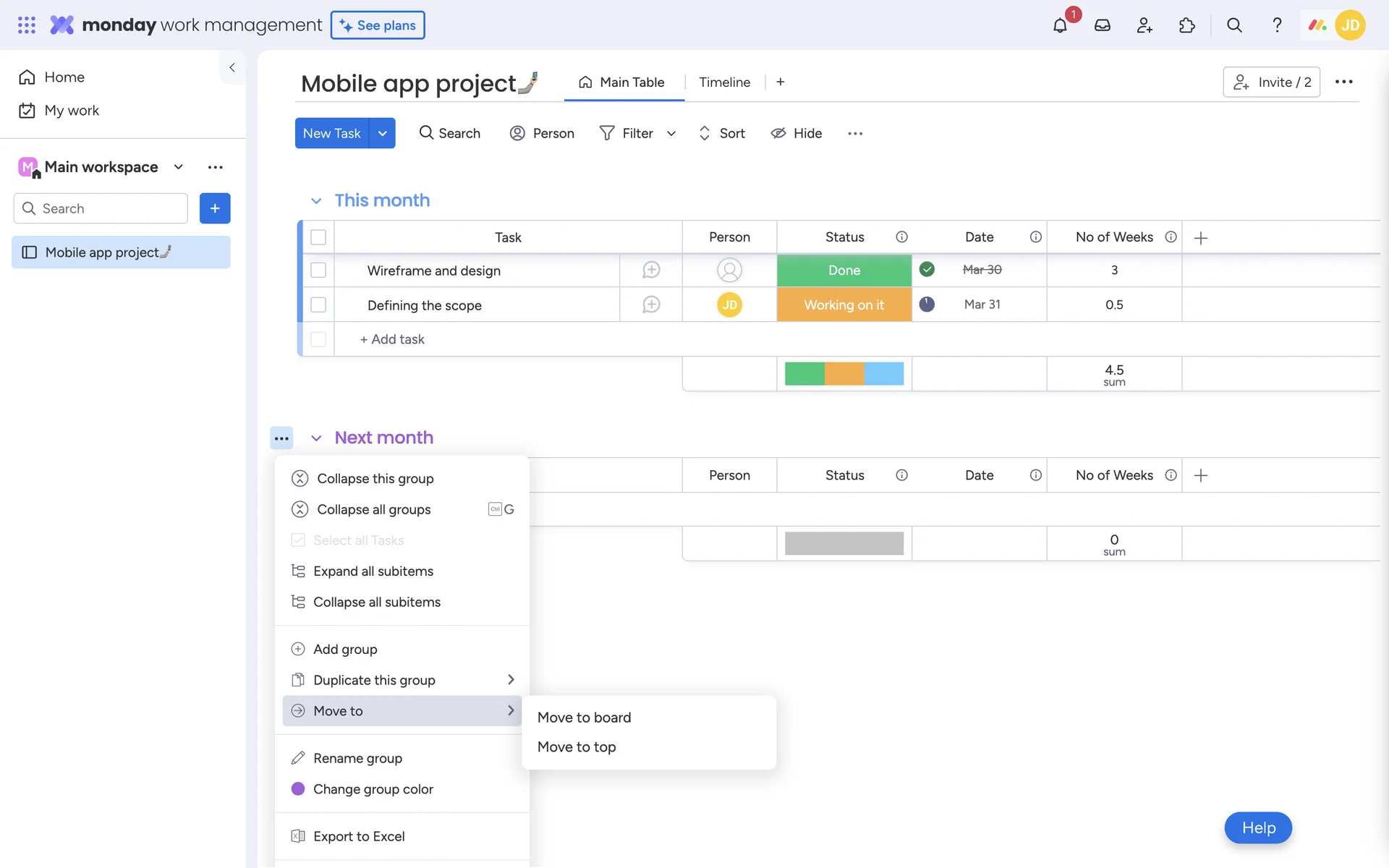Open the apps marketplace puzzle icon
The height and width of the screenshot is (868, 1389).
(x=1186, y=25)
